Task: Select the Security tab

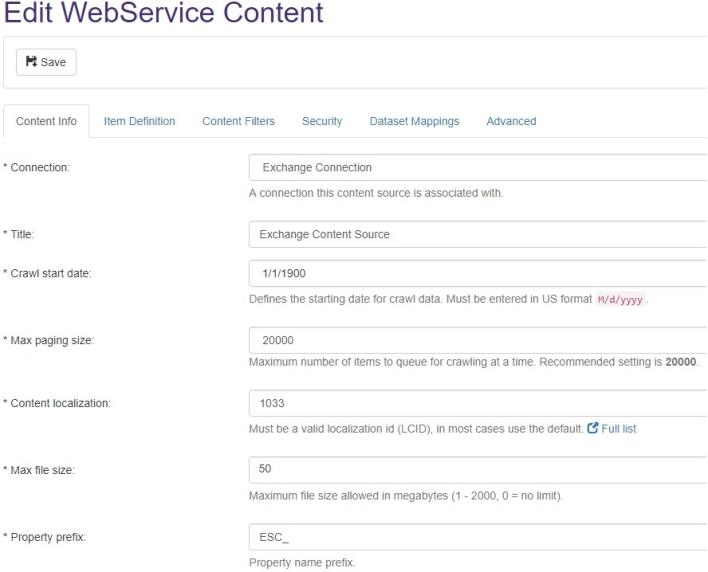Action: [x=322, y=121]
